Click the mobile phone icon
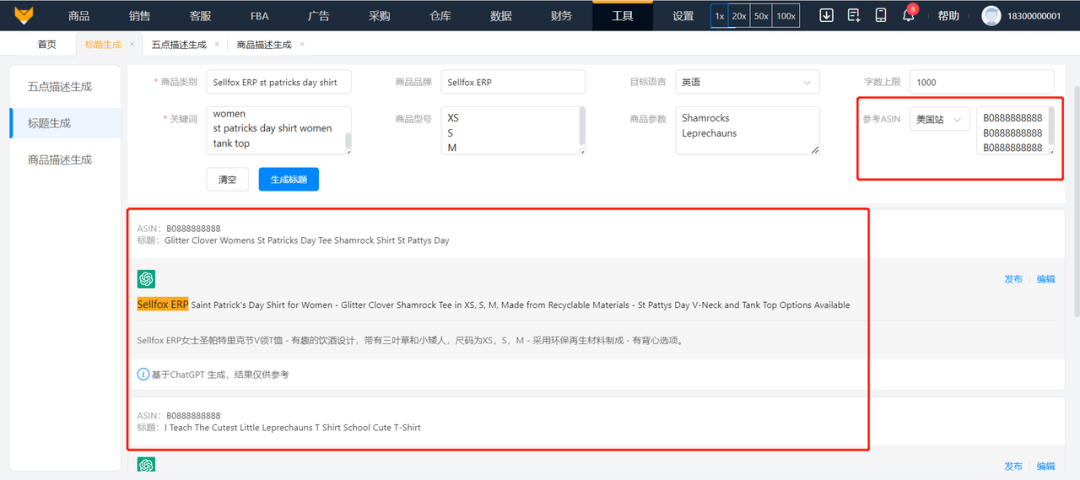The width and height of the screenshot is (1080, 480). point(880,15)
